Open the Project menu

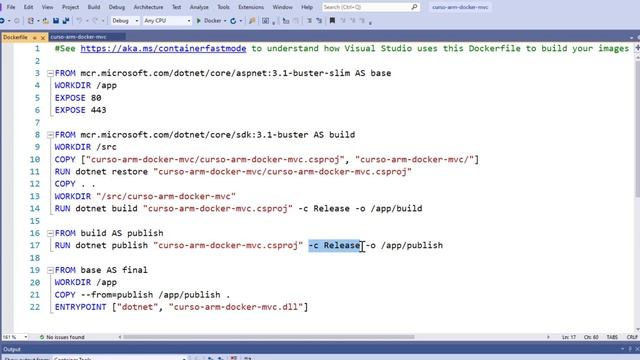tap(70, 7)
